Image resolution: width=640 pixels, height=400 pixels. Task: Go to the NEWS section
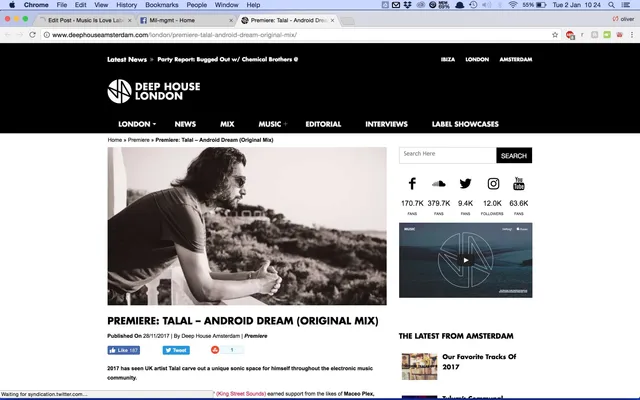pyautogui.click(x=185, y=124)
